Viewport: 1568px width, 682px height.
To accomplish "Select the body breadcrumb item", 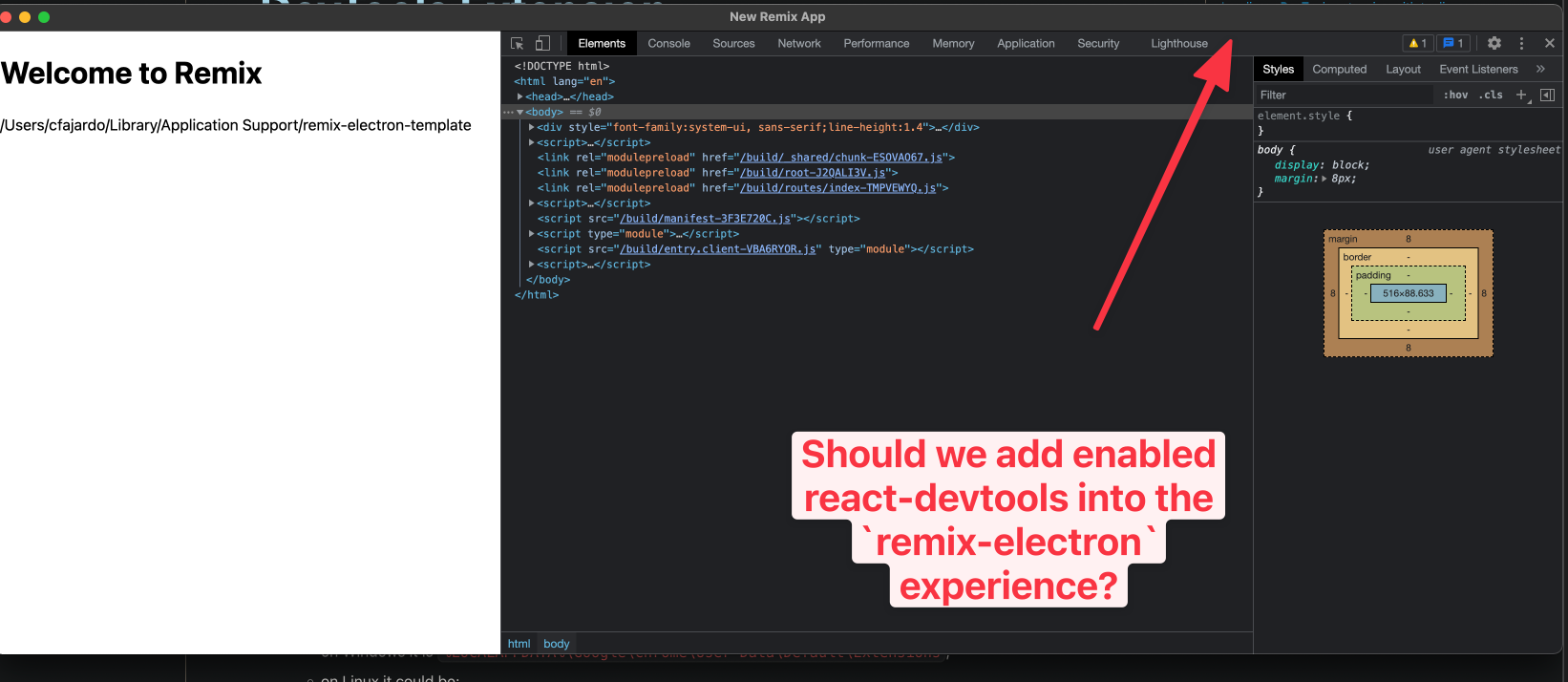I will (x=557, y=644).
